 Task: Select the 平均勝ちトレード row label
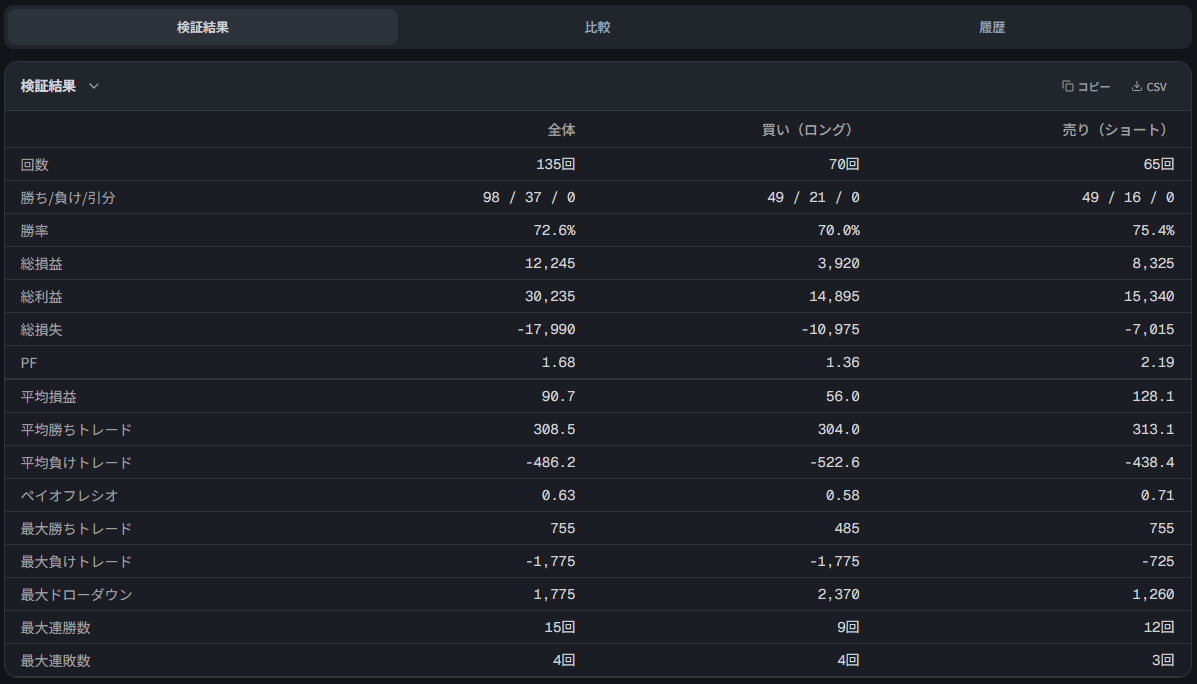click(x=76, y=430)
